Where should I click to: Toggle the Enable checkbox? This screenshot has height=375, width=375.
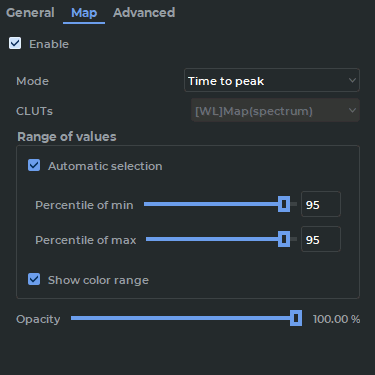pos(15,43)
